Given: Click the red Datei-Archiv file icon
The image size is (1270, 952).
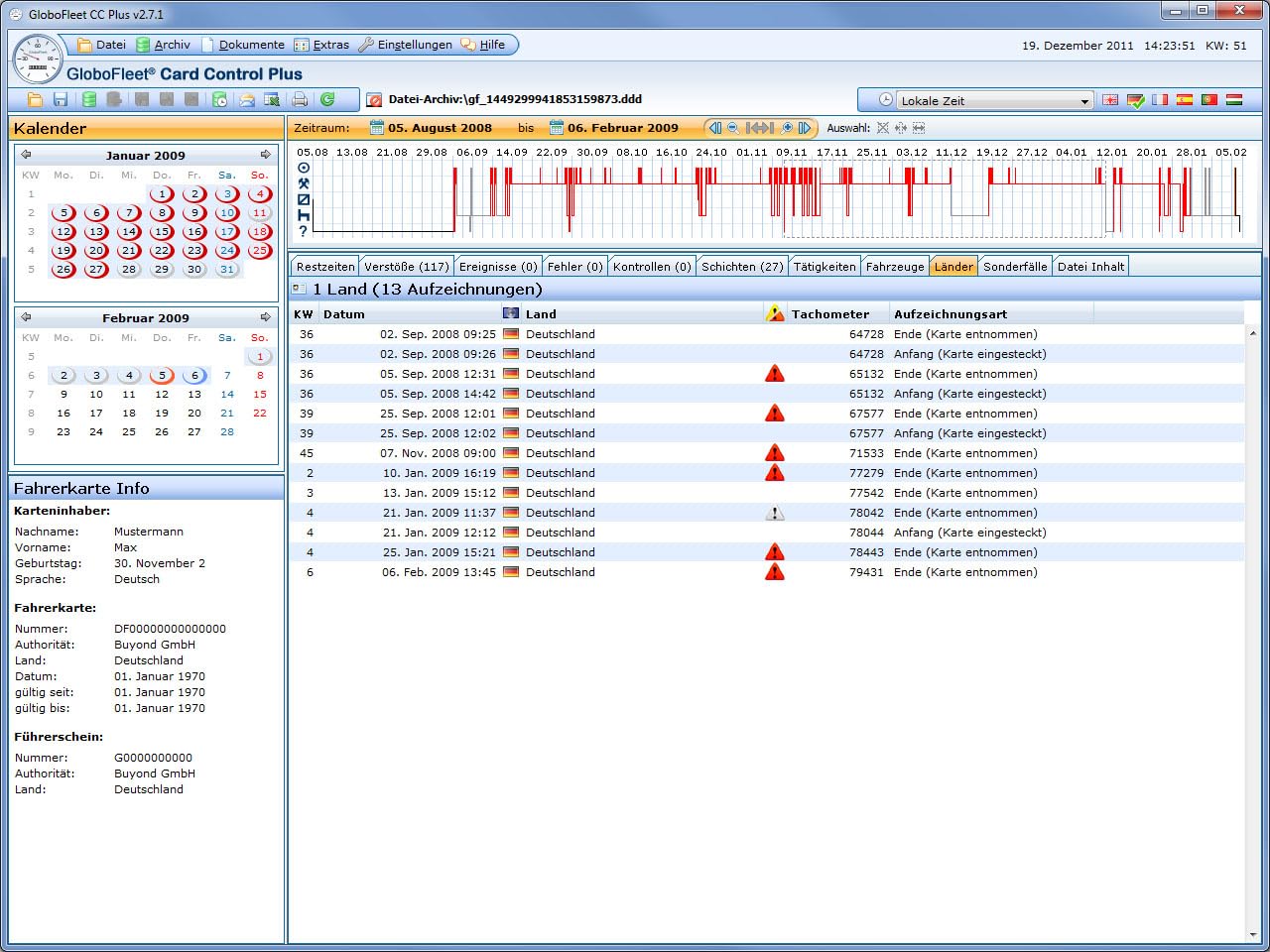Looking at the screenshot, I should 374,100.
